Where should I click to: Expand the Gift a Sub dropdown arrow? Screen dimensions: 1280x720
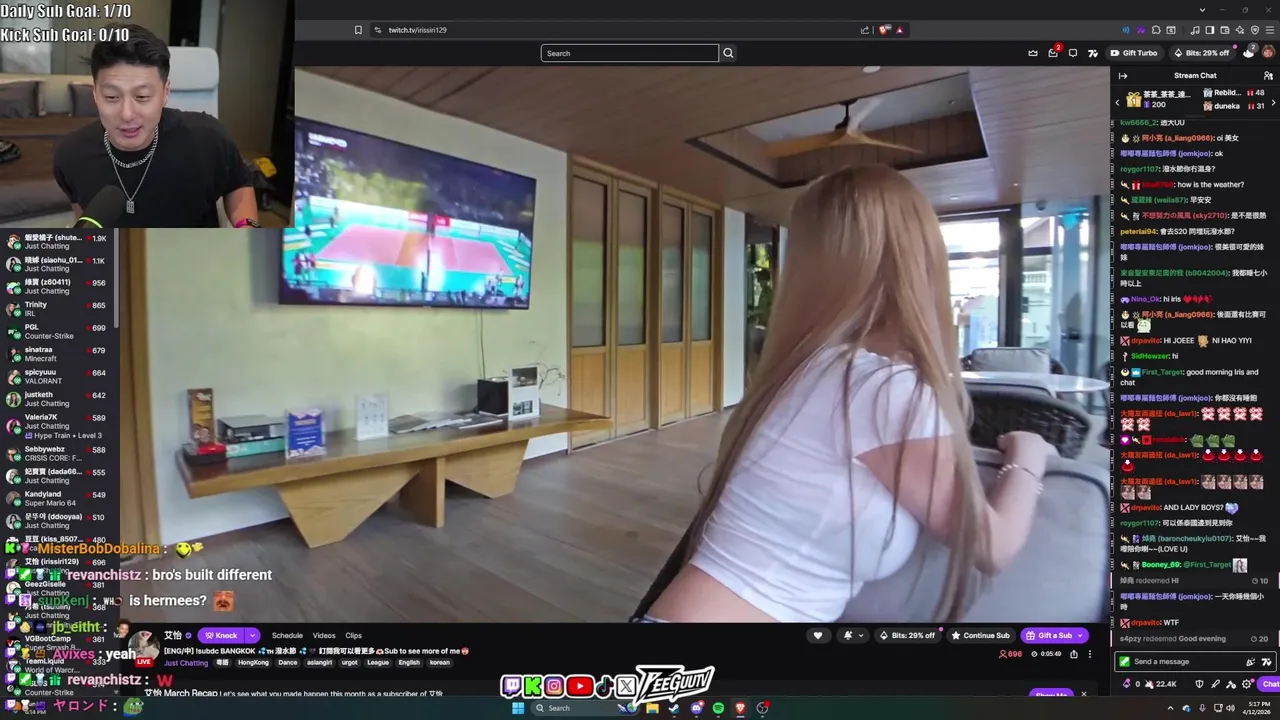tap(1080, 635)
